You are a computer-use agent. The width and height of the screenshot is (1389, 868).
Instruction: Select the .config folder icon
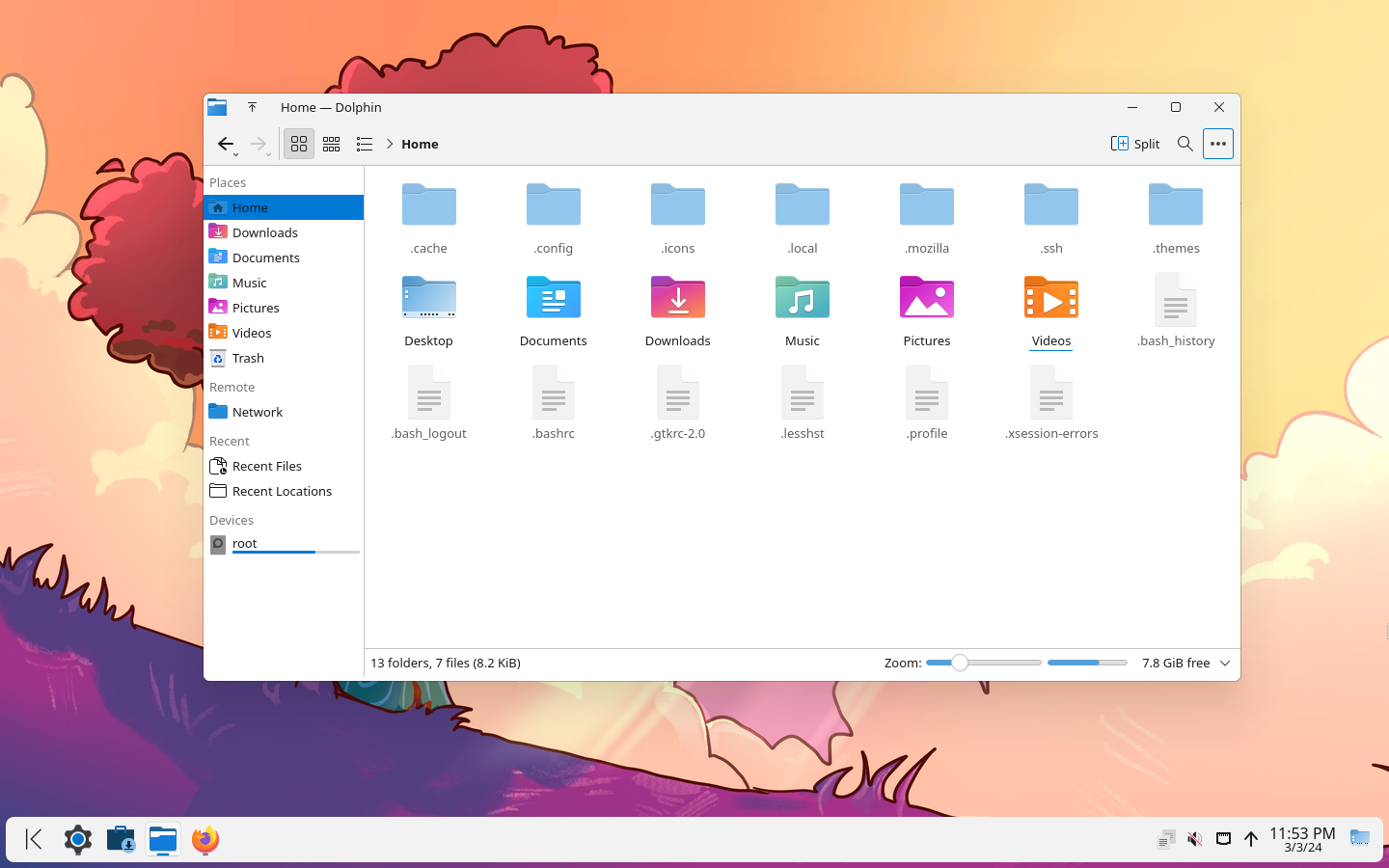point(553,204)
